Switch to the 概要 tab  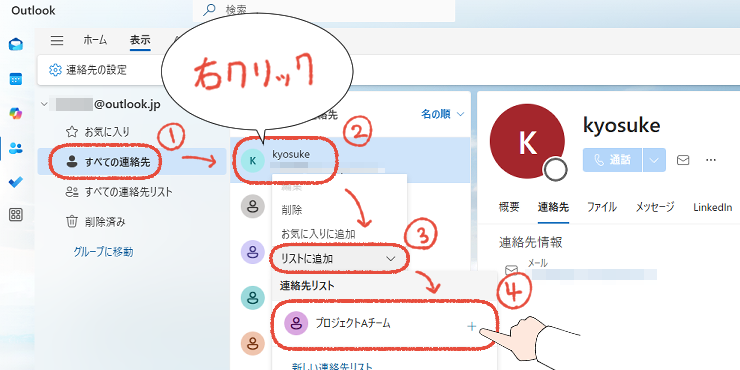pyautogui.click(x=509, y=207)
